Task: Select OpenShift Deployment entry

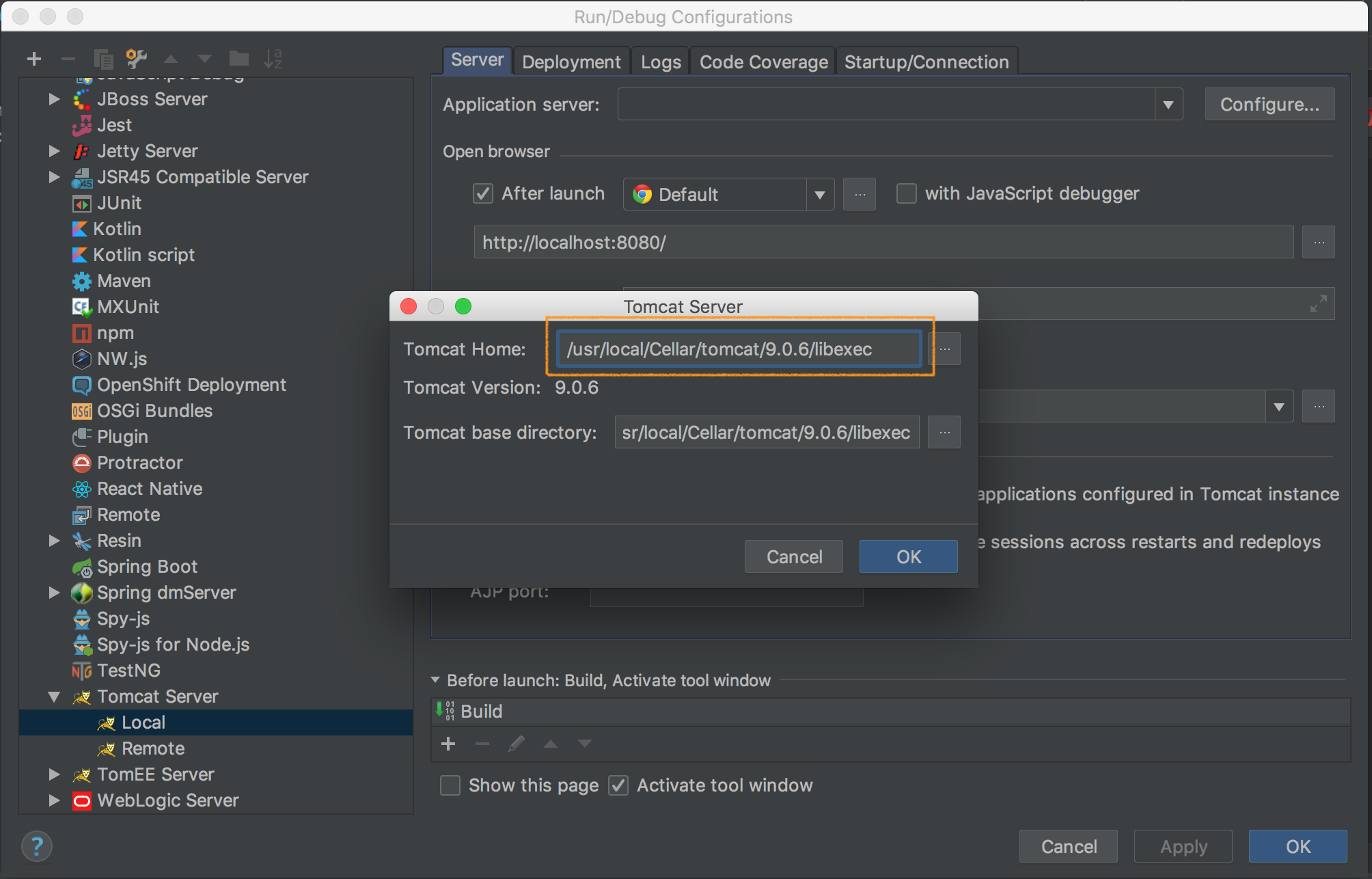Action: click(191, 385)
